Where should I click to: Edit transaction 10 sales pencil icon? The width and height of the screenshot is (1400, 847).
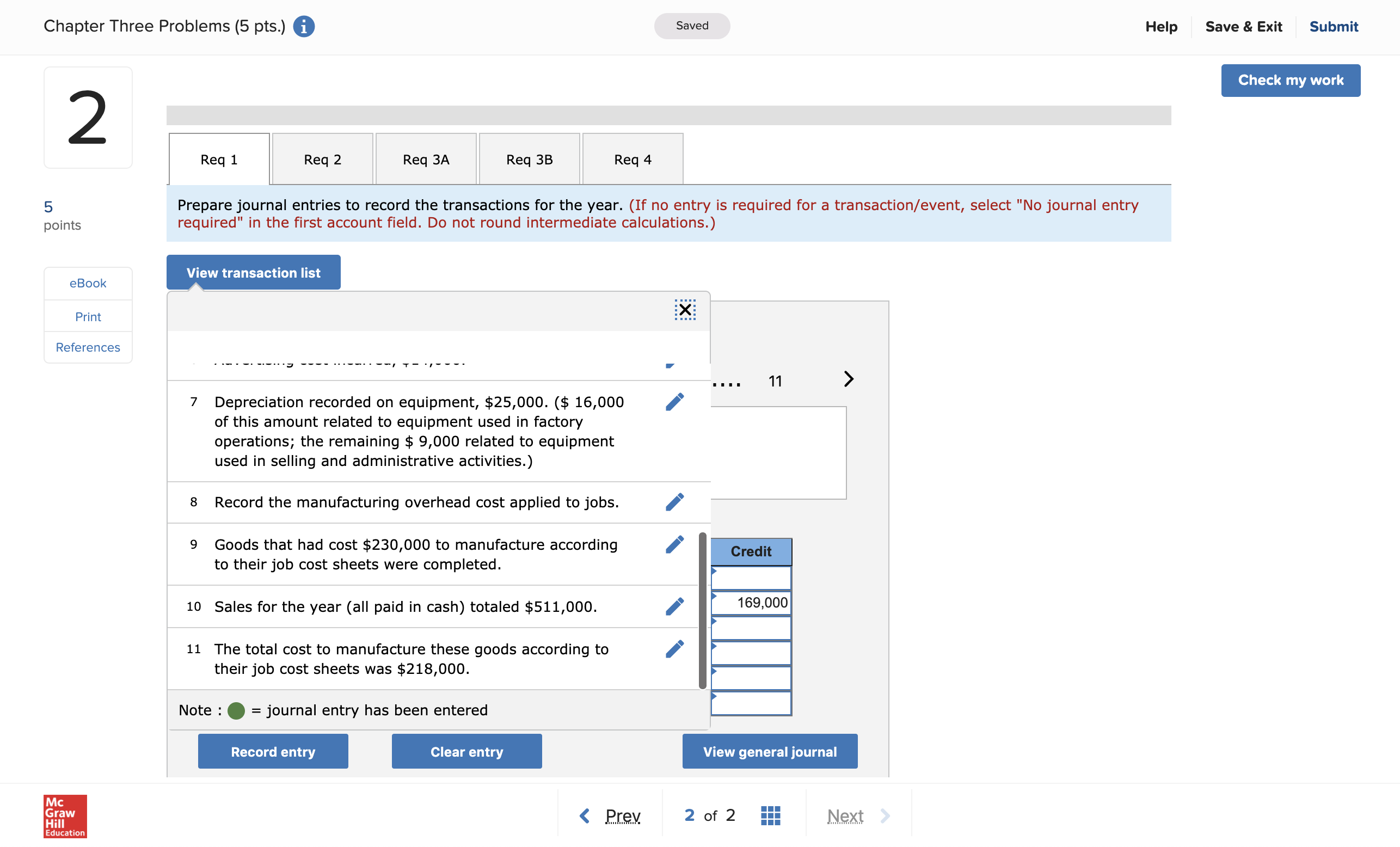point(674,606)
